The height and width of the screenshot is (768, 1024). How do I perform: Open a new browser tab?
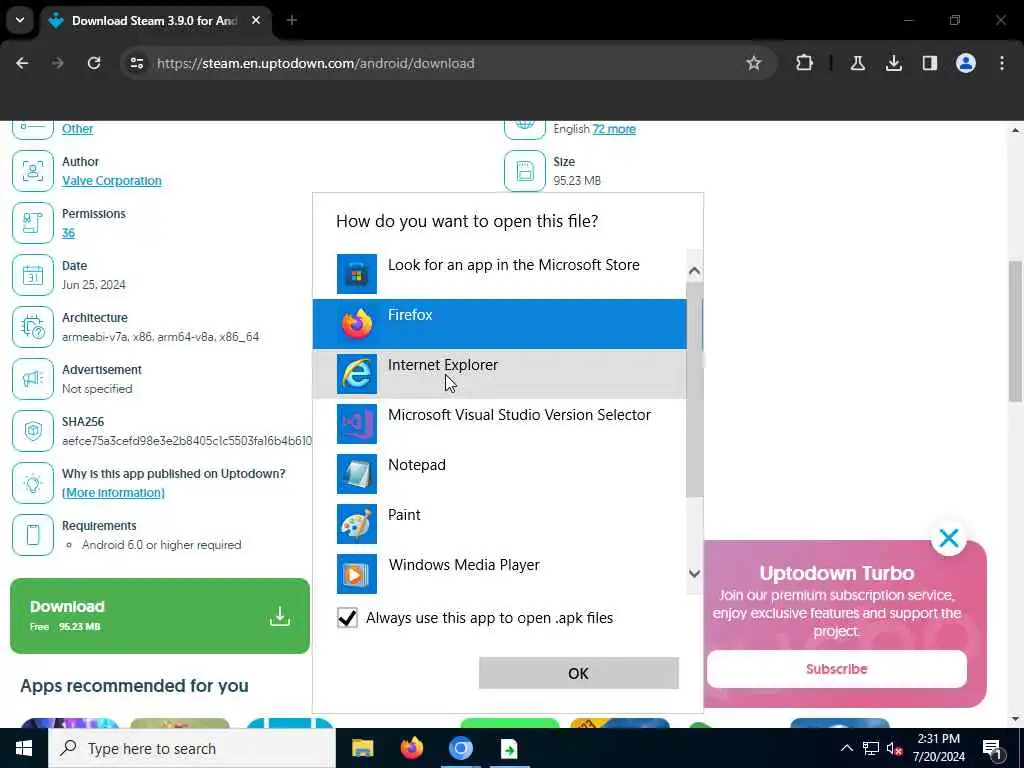point(291,20)
